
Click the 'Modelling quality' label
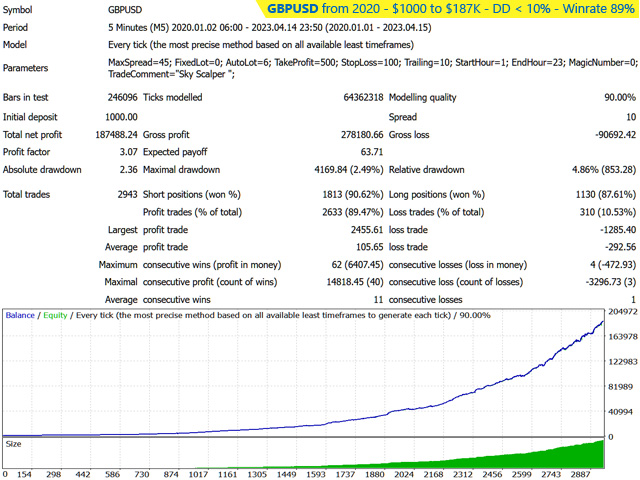click(x=422, y=98)
